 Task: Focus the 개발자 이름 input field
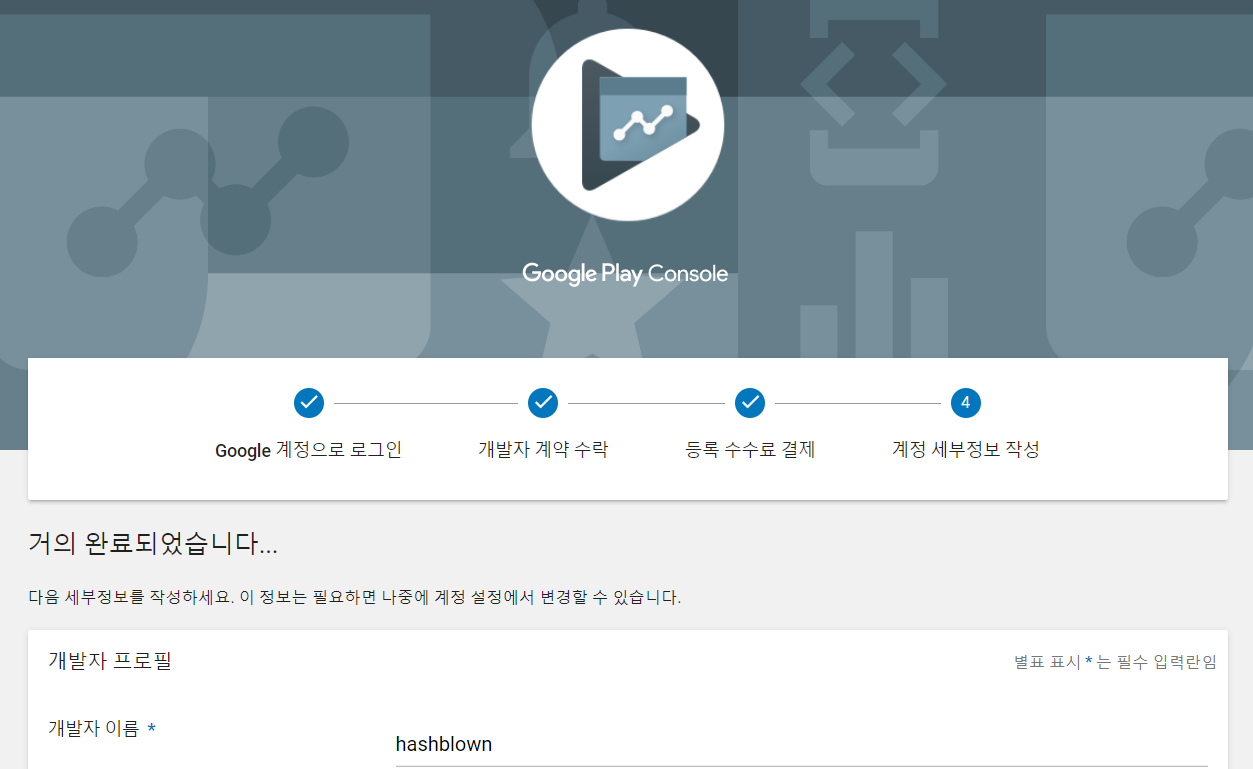[801, 745]
